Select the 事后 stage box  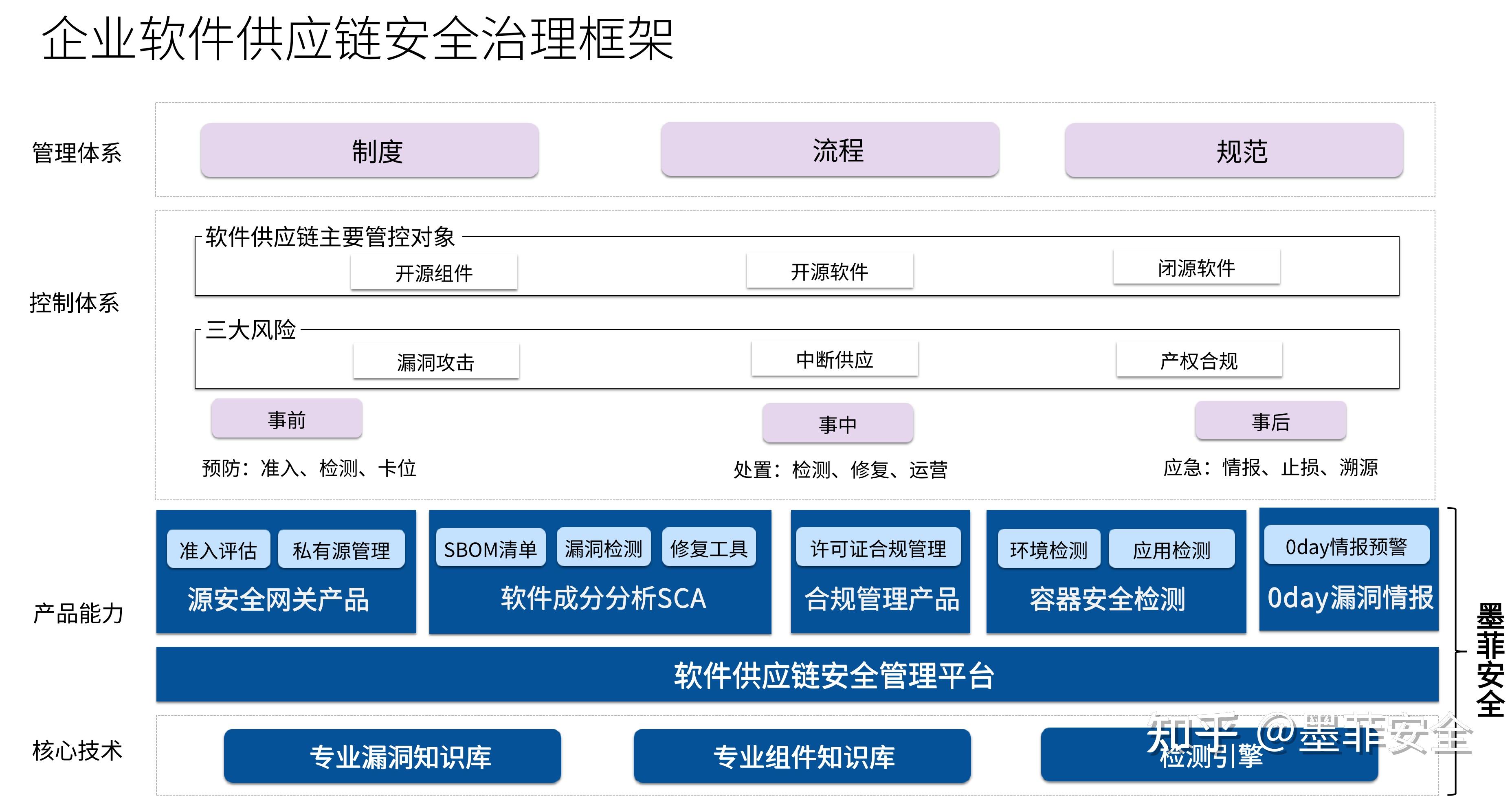tap(1270, 420)
